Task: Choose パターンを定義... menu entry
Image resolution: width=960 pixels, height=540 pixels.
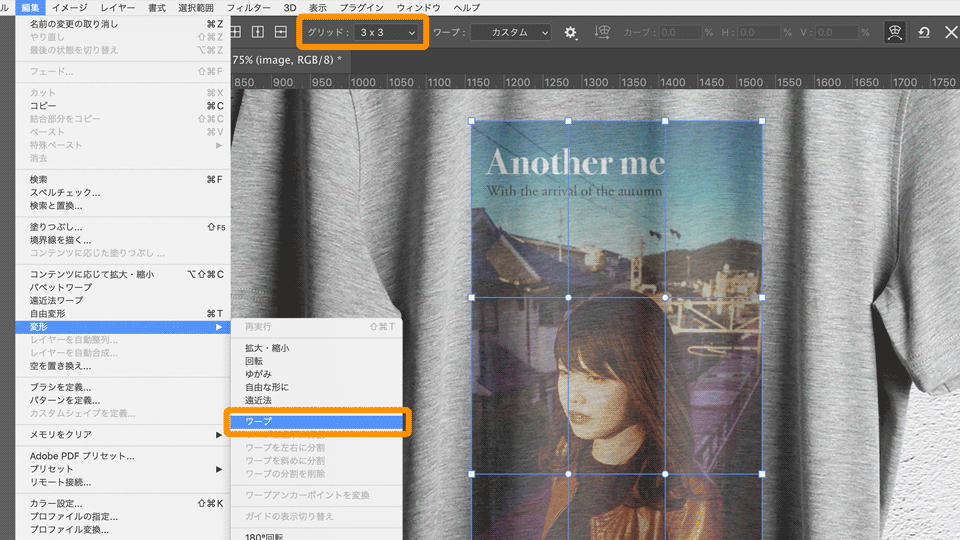Action: point(123,400)
